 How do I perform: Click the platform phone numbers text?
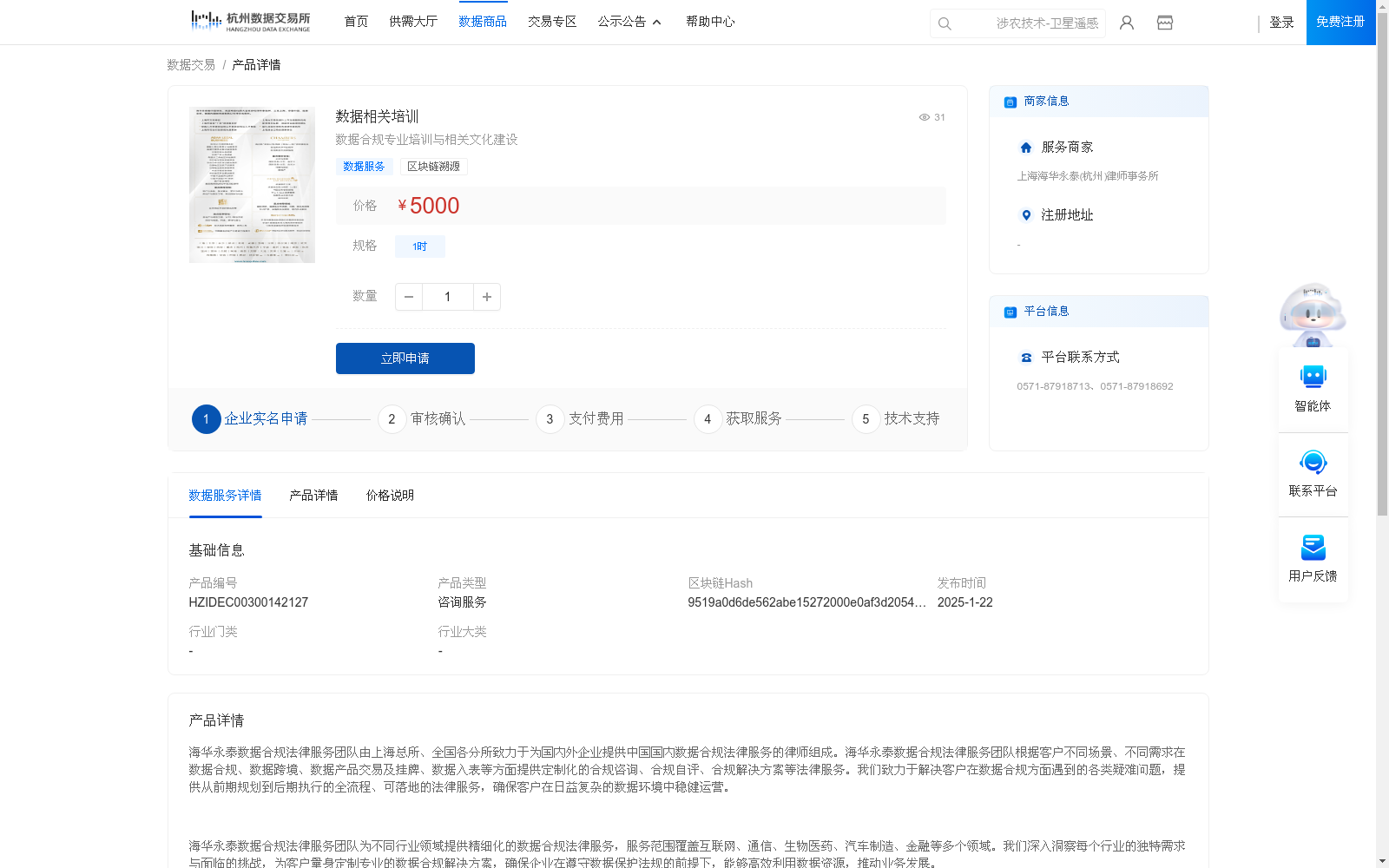[1095, 386]
